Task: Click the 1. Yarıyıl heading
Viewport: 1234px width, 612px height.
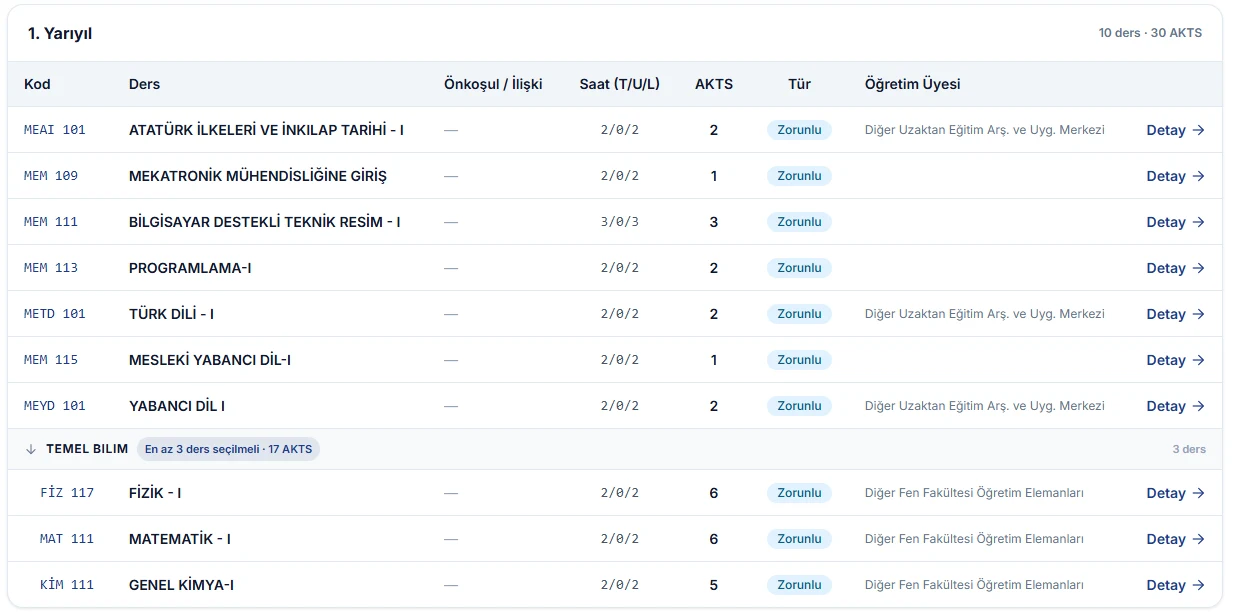Action: [x=60, y=33]
